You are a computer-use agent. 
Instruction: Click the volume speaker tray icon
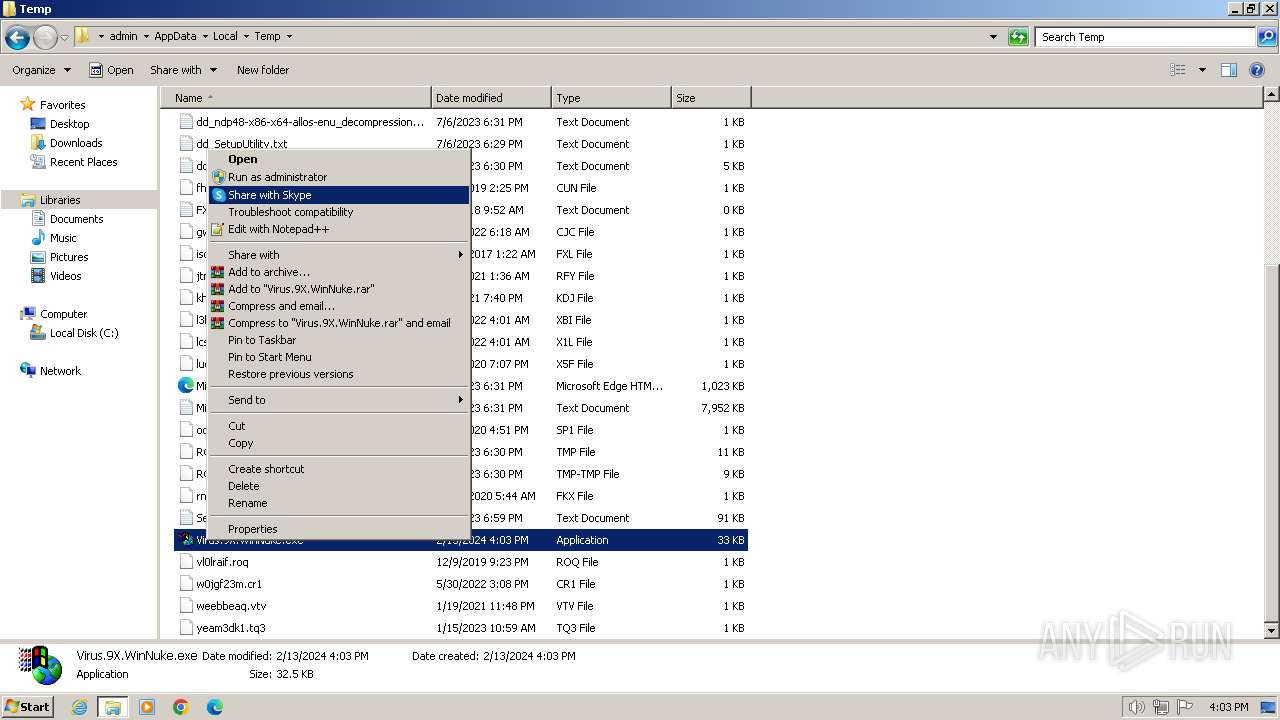point(1135,707)
